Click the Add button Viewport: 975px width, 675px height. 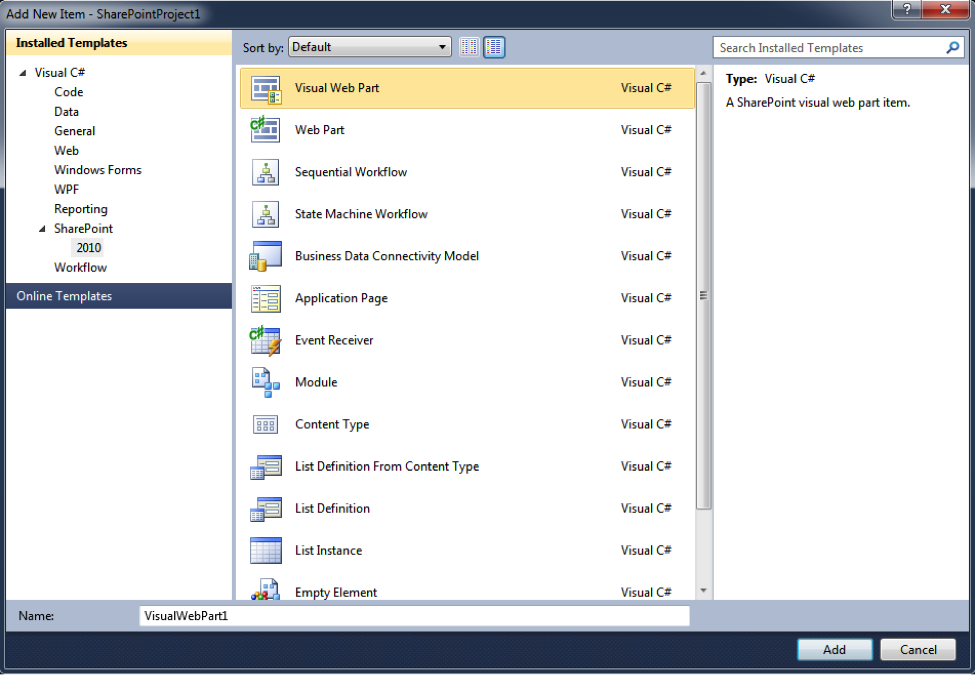[834, 650]
